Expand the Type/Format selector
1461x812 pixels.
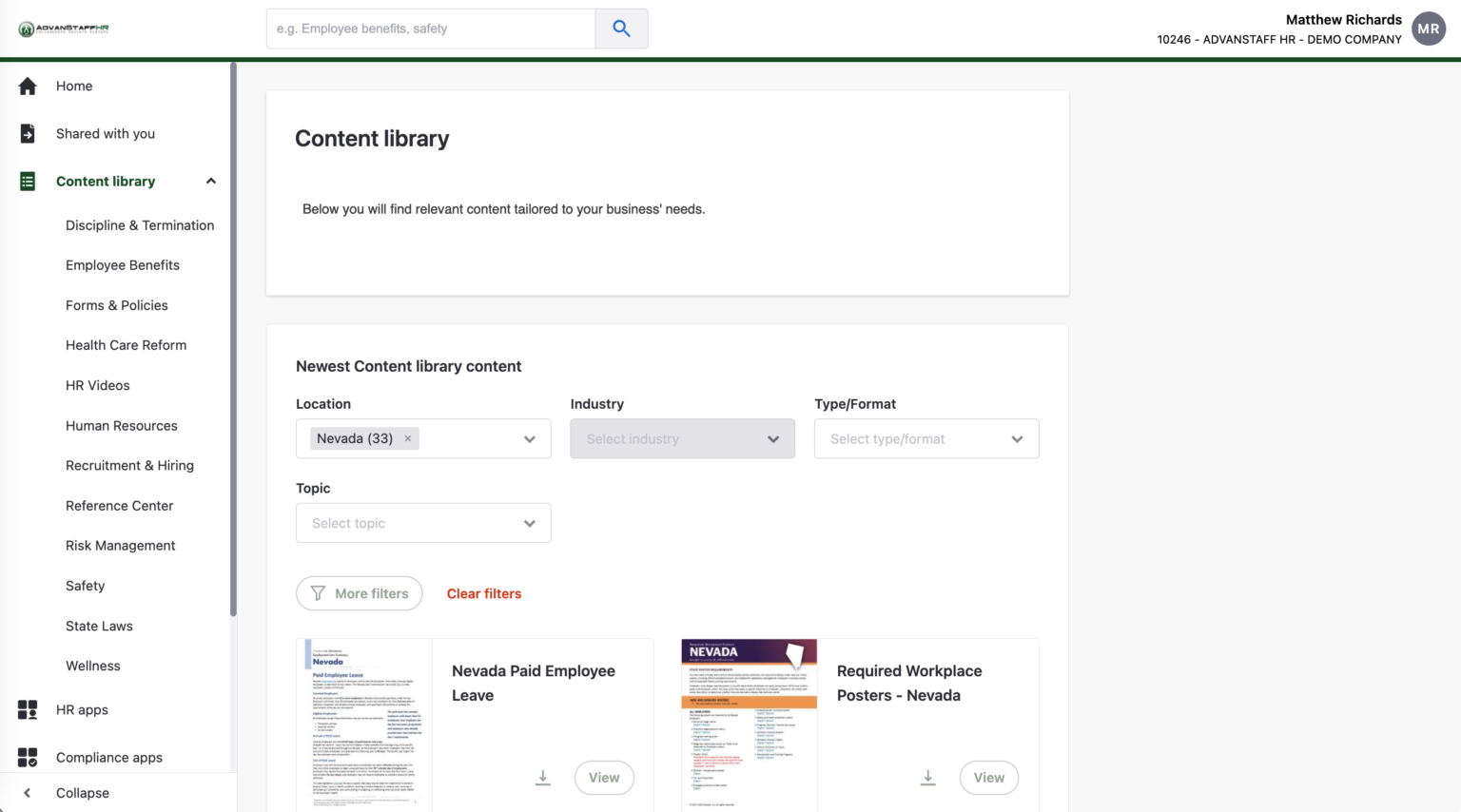pos(925,438)
